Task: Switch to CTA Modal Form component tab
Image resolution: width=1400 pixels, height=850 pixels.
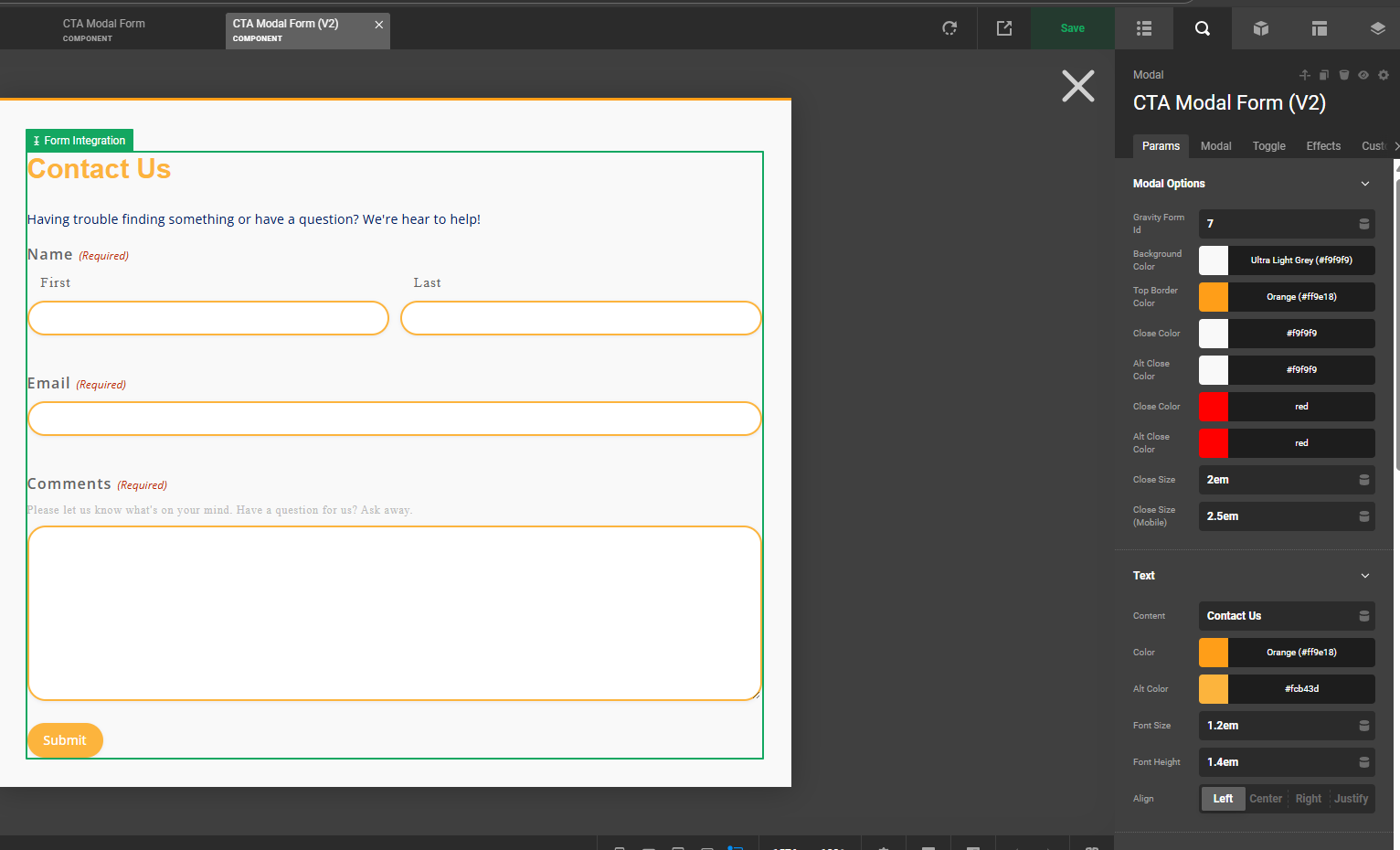Action: (104, 29)
